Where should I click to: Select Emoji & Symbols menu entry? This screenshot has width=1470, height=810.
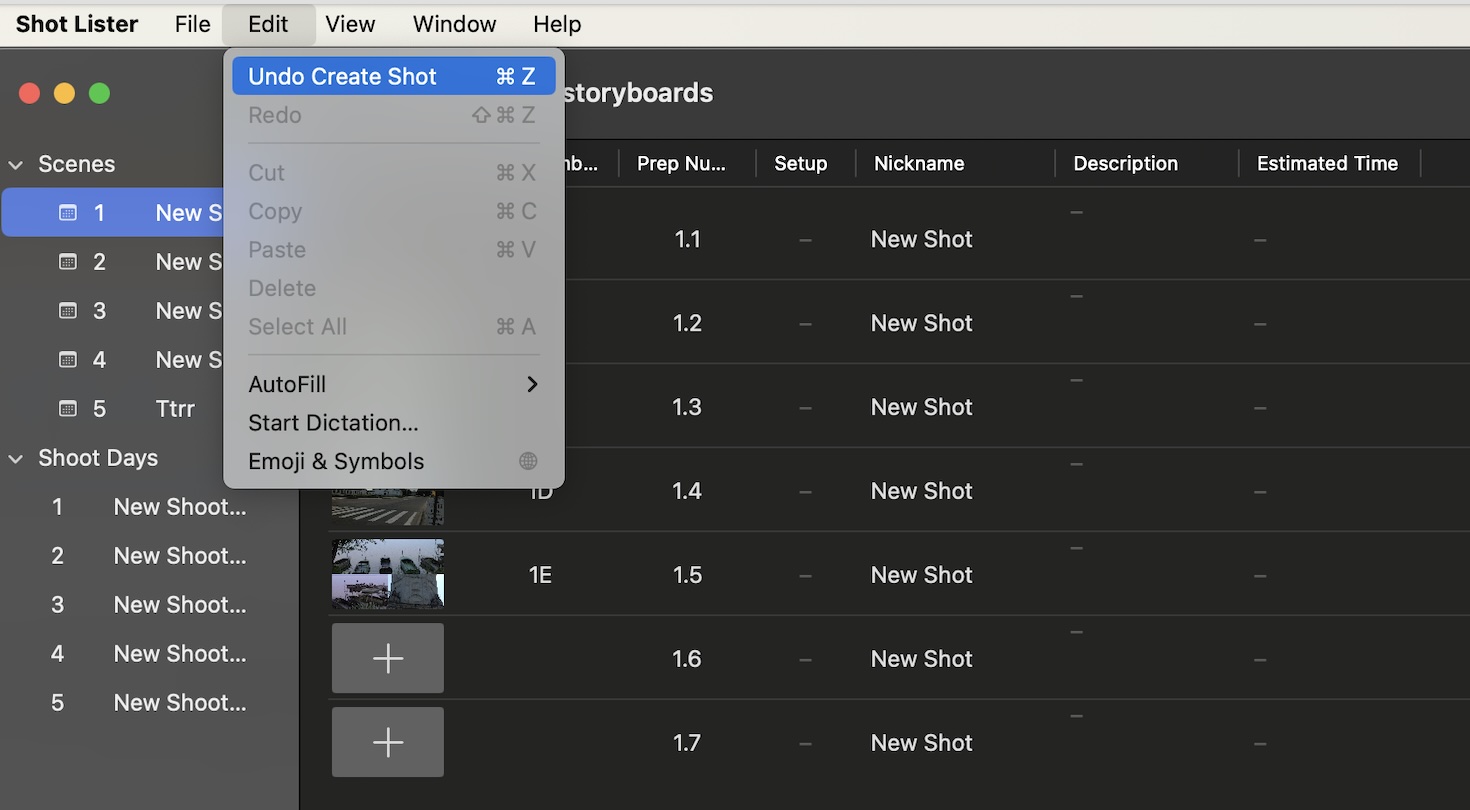394,461
